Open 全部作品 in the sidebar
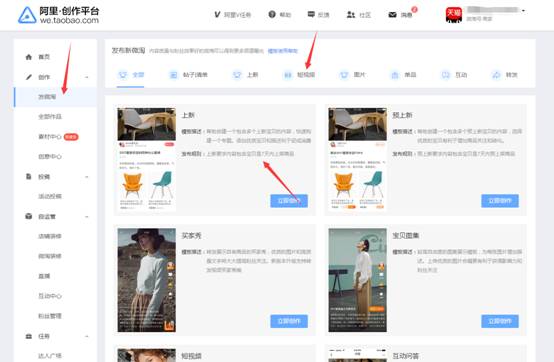This screenshot has height=362, width=554. [50, 117]
